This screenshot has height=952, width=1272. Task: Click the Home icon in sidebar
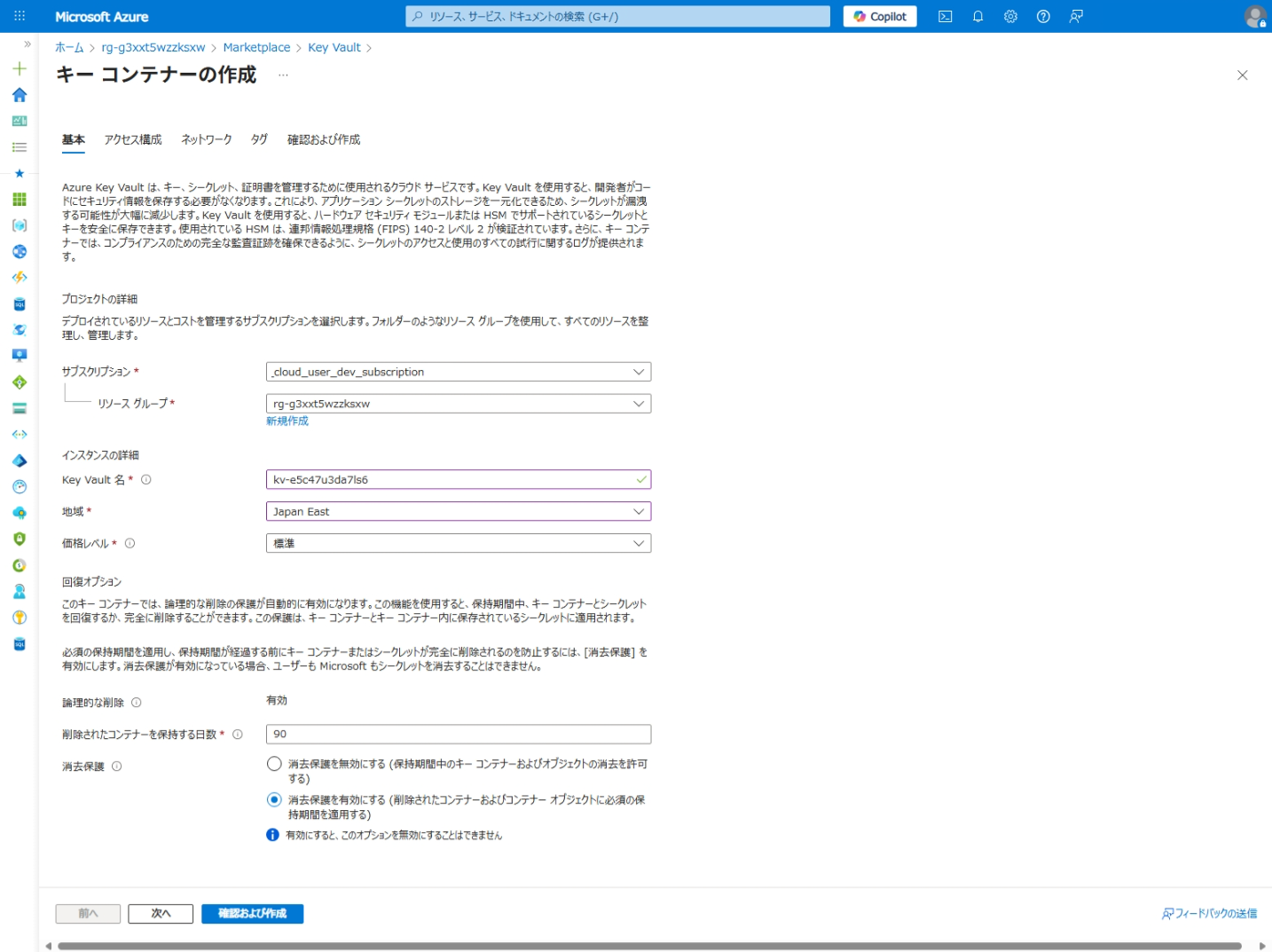click(x=20, y=95)
